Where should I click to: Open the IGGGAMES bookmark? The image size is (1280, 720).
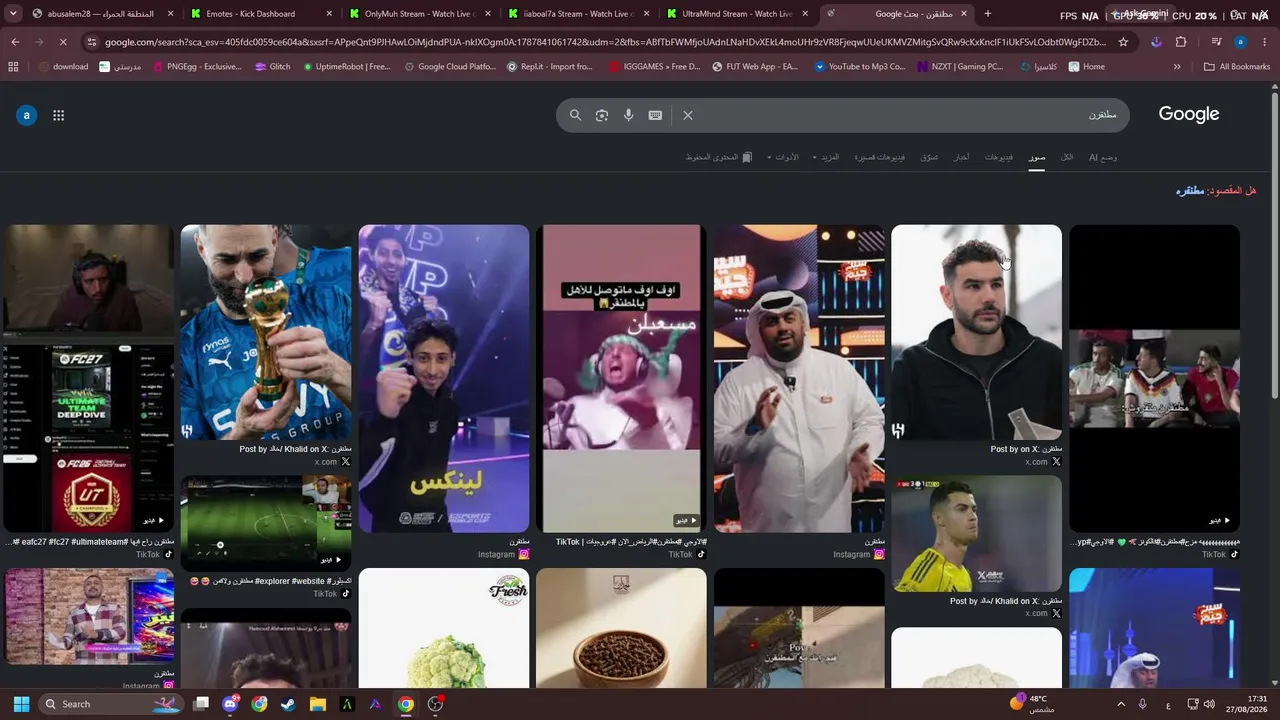click(x=652, y=67)
